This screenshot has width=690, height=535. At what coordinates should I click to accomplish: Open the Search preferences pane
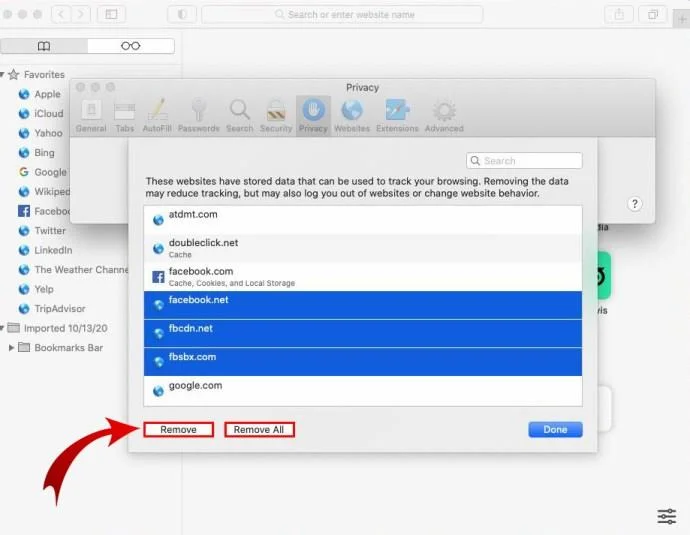click(239, 116)
